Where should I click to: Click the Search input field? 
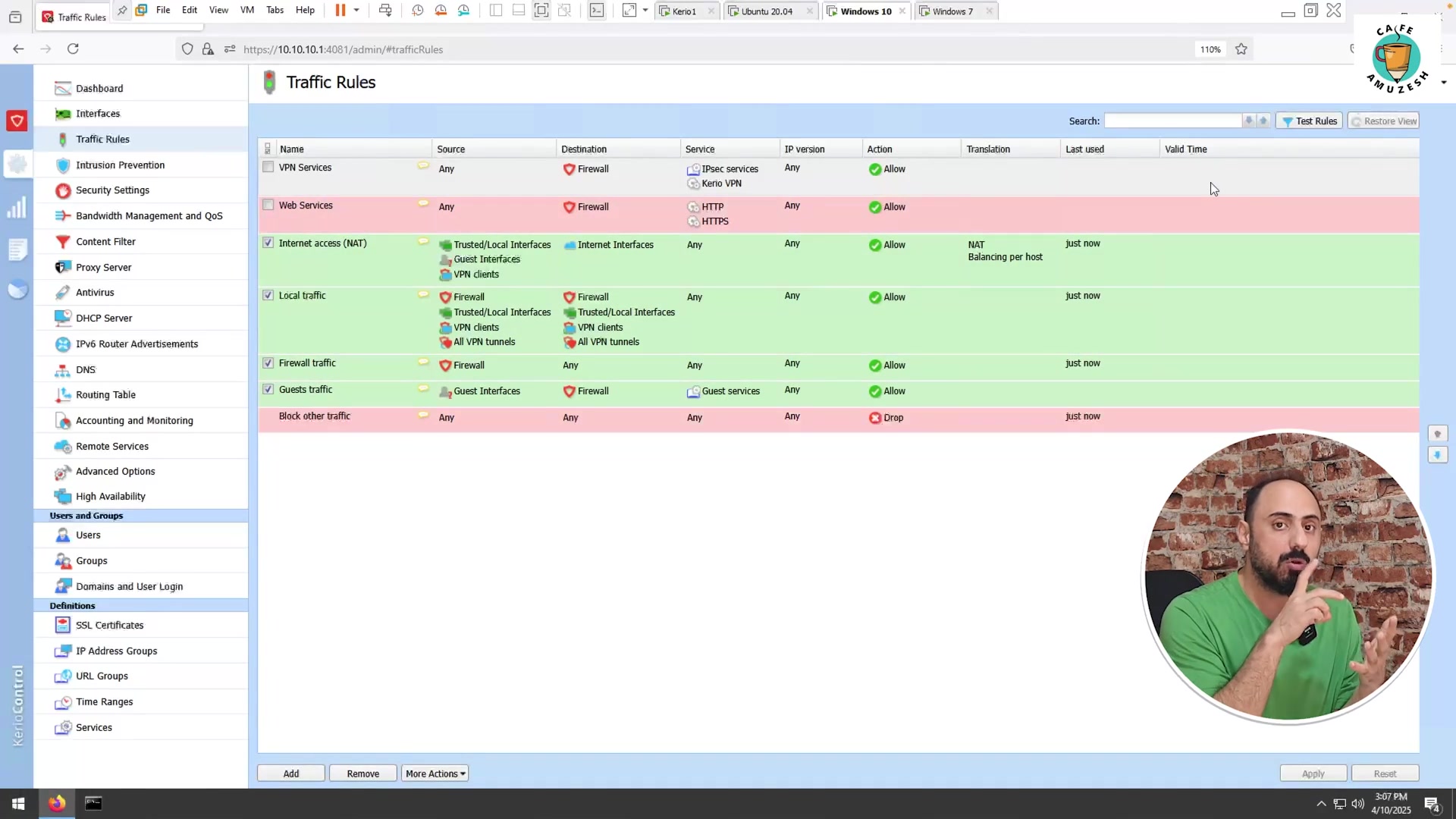point(1172,121)
